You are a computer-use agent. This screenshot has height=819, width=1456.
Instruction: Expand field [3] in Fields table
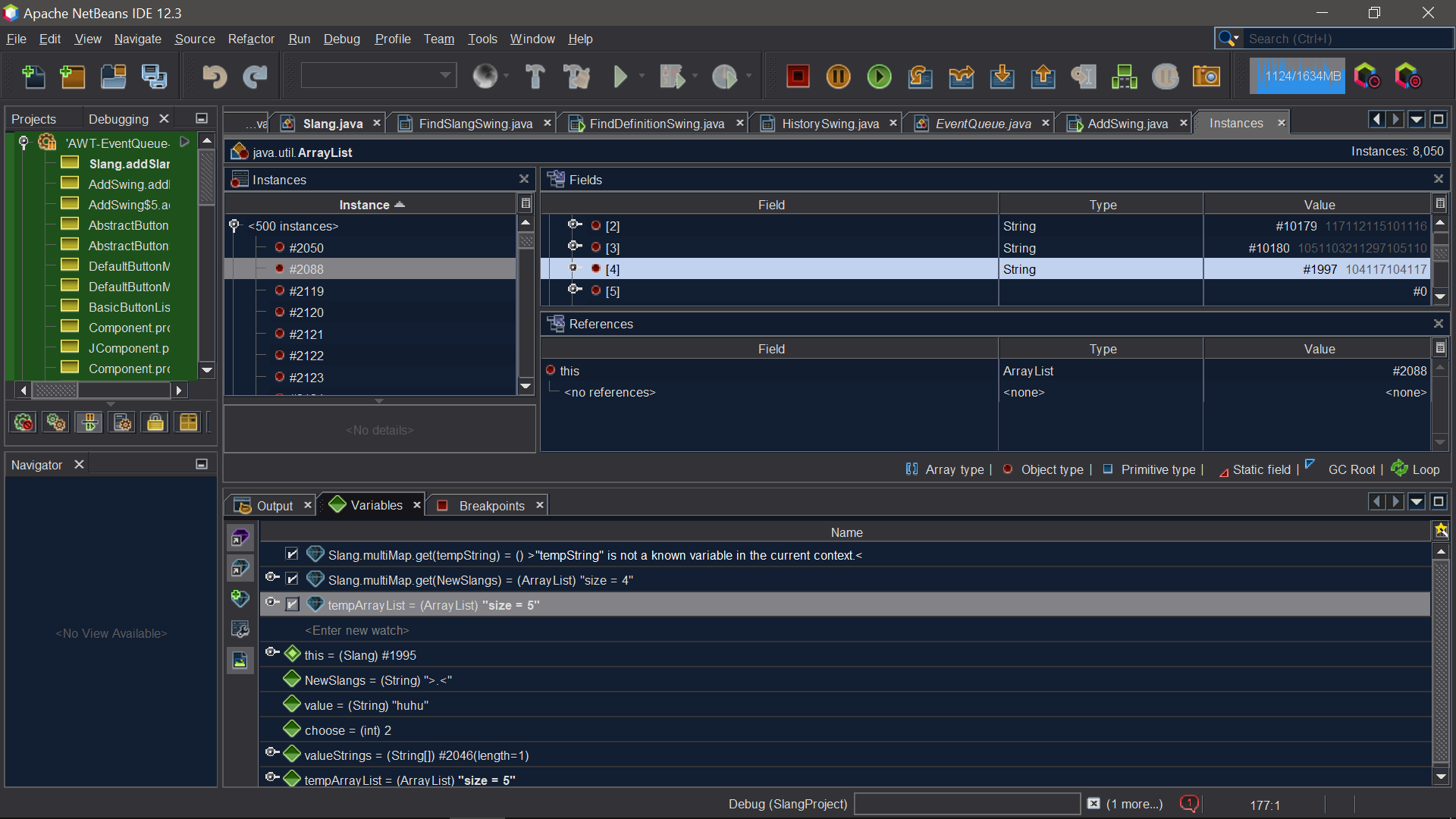click(575, 246)
